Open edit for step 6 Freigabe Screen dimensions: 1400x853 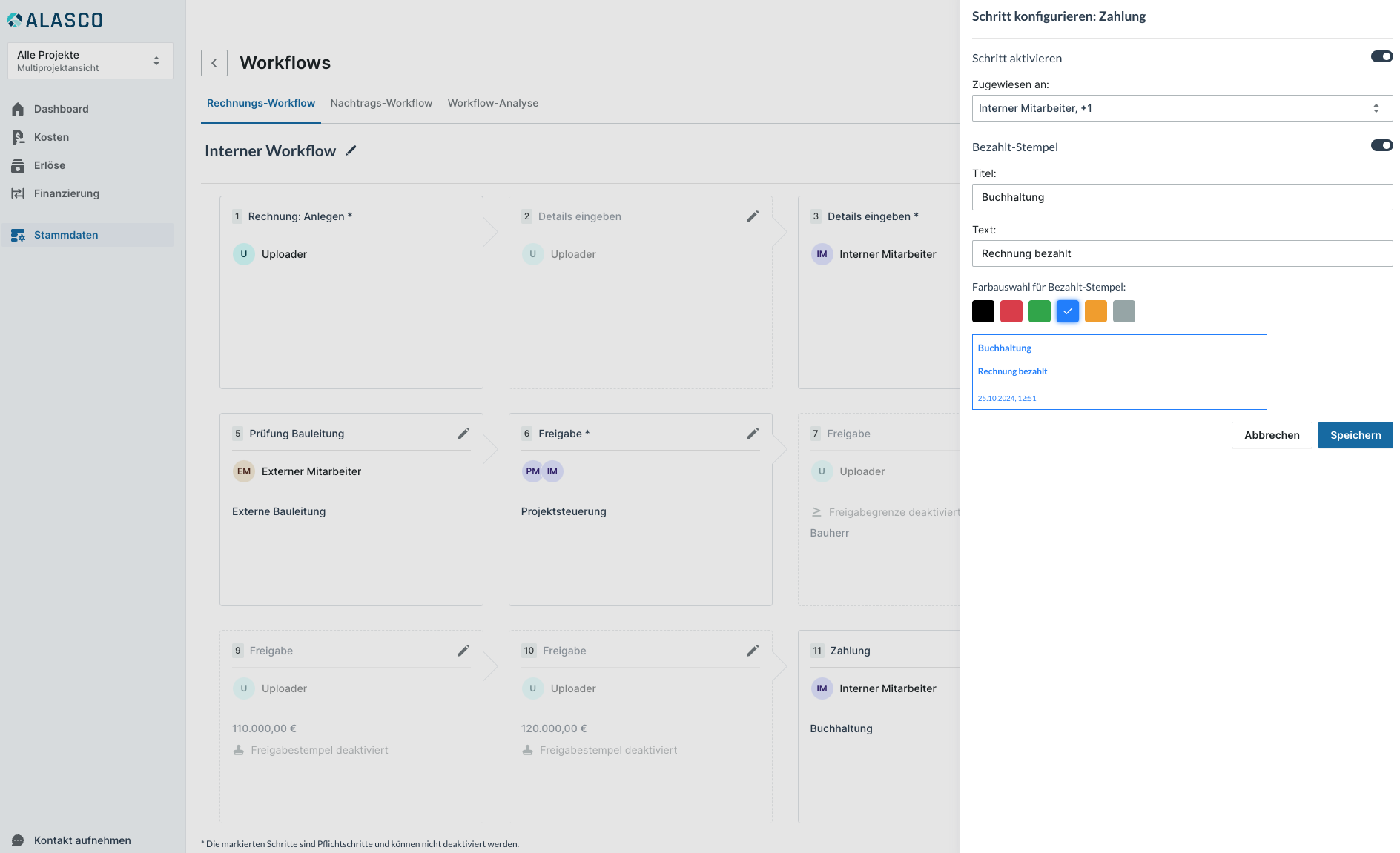coord(752,434)
